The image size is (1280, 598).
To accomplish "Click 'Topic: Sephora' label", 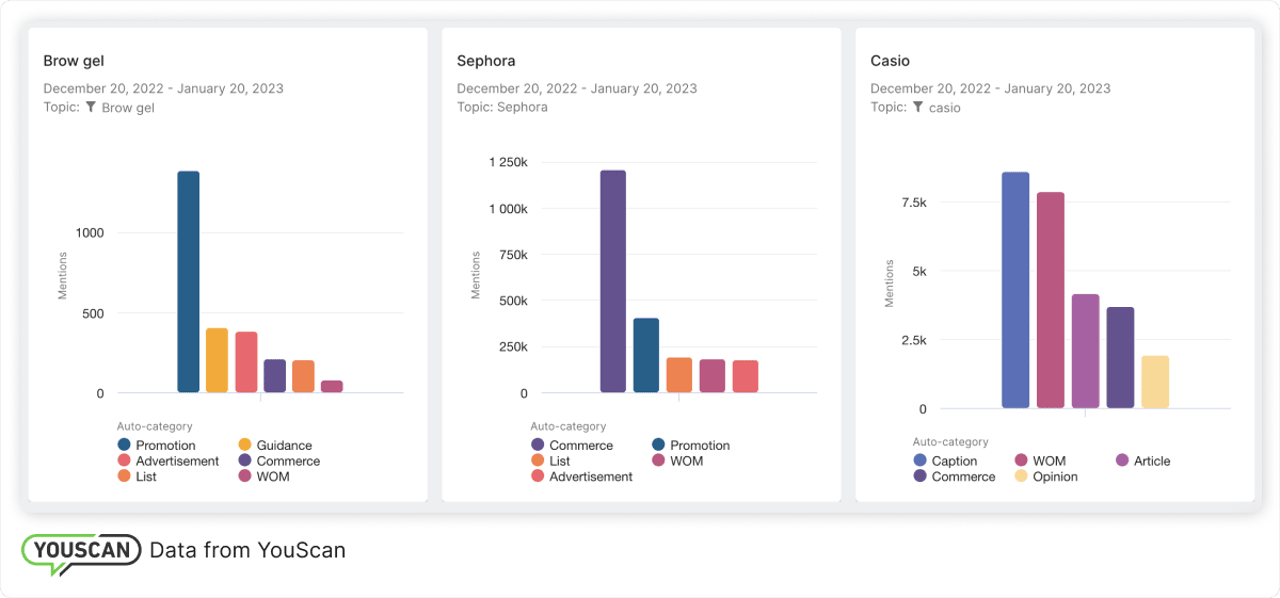I will point(502,107).
